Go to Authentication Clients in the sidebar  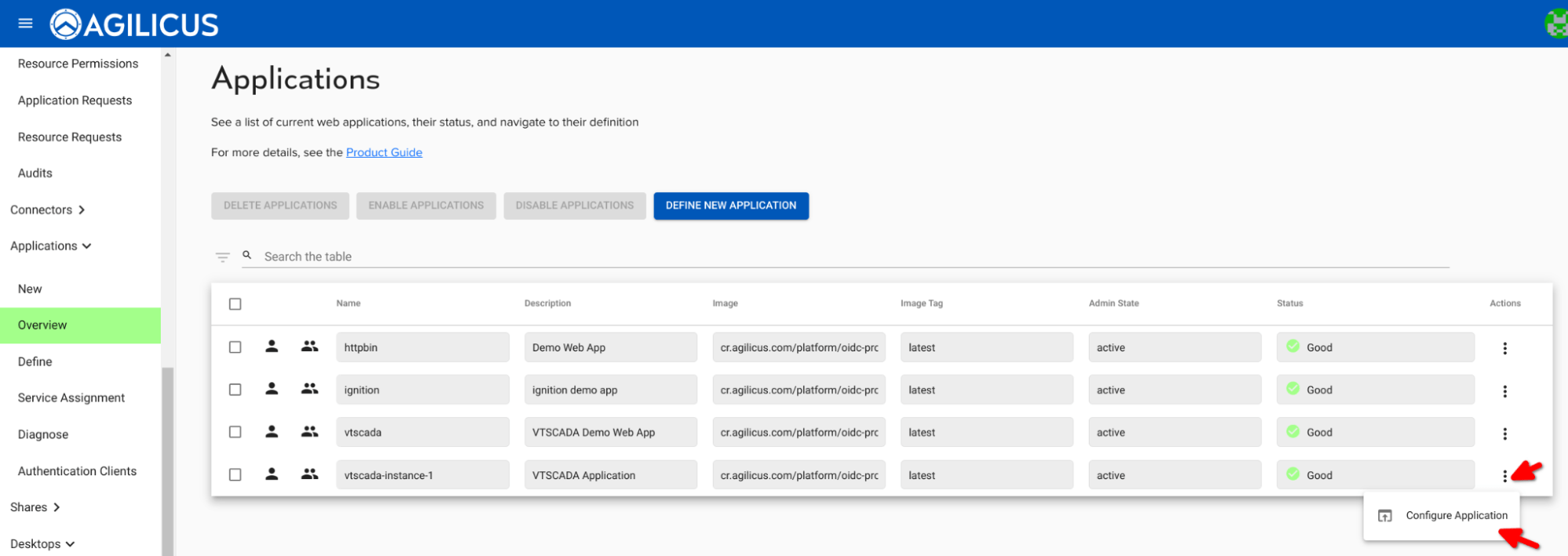click(x=77, y=471)
